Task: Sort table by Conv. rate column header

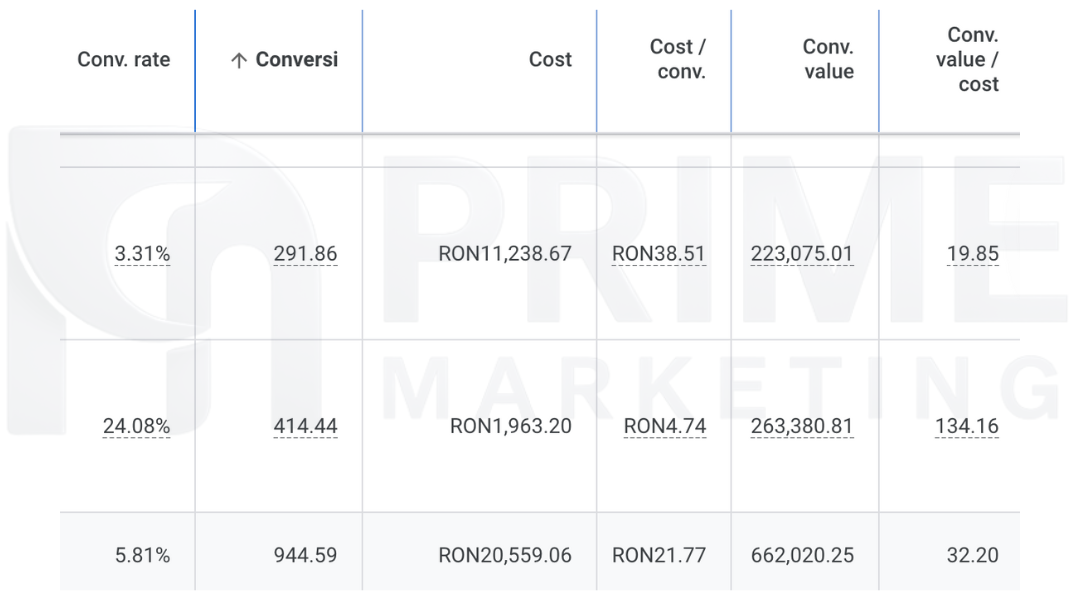Action: pyautogui.click(x=123, y=60)
